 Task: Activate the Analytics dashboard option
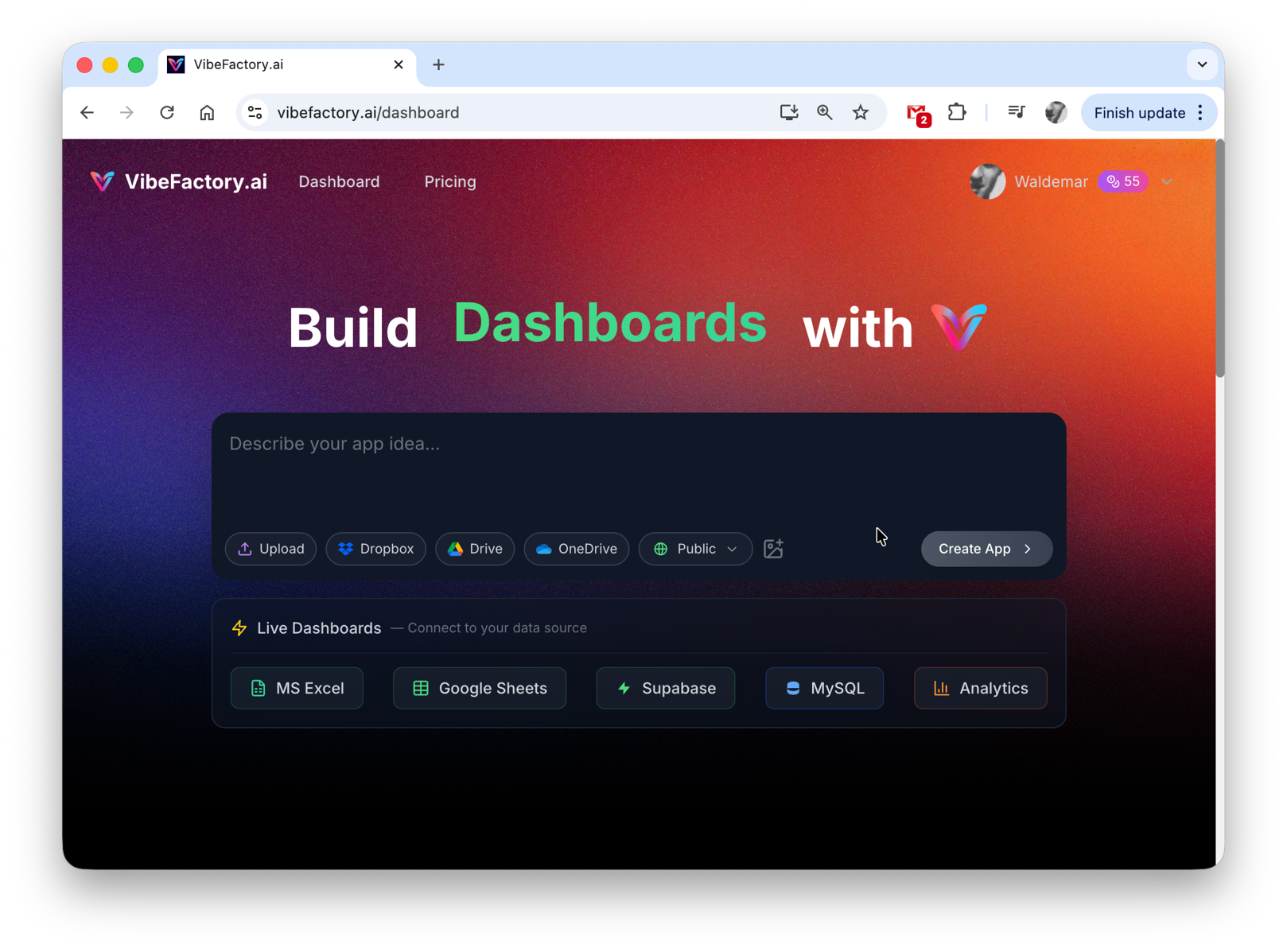click(980, 688)
